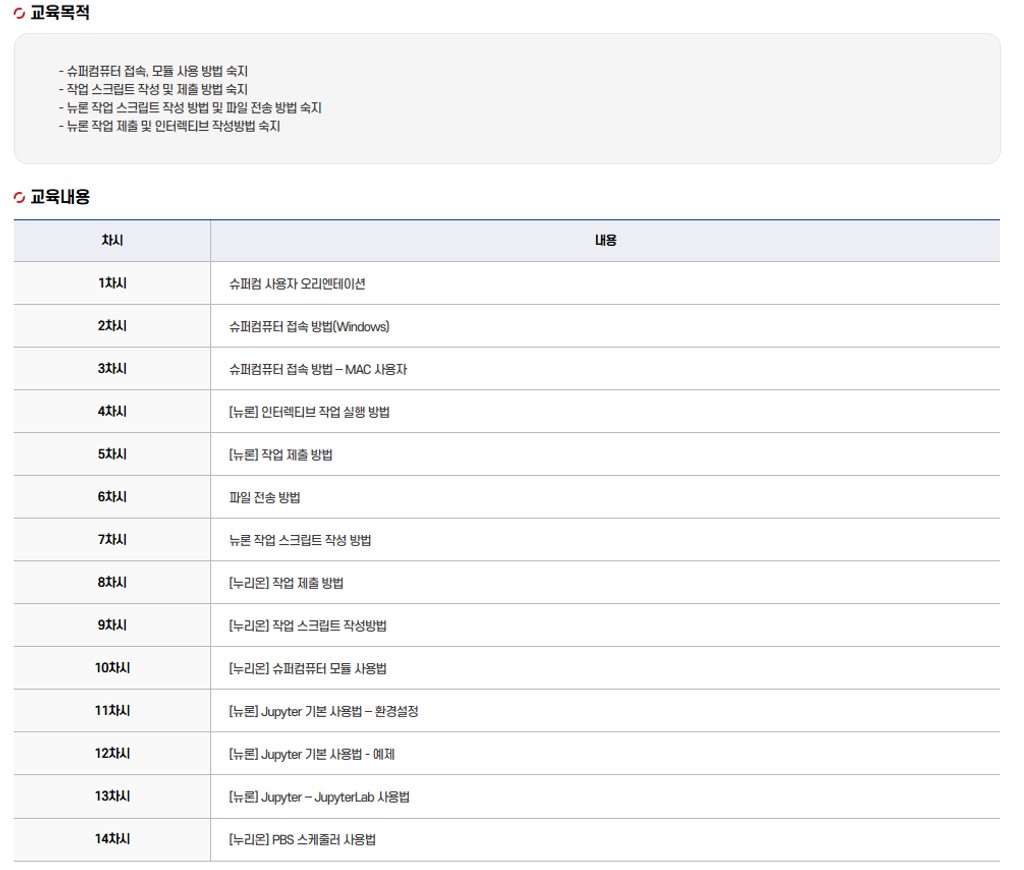The width and height of the screenshot is (1024, 870).
Task: Click 뉴론 작업 스크립트 작성 방법 in the table
Action: pos(300,541)
